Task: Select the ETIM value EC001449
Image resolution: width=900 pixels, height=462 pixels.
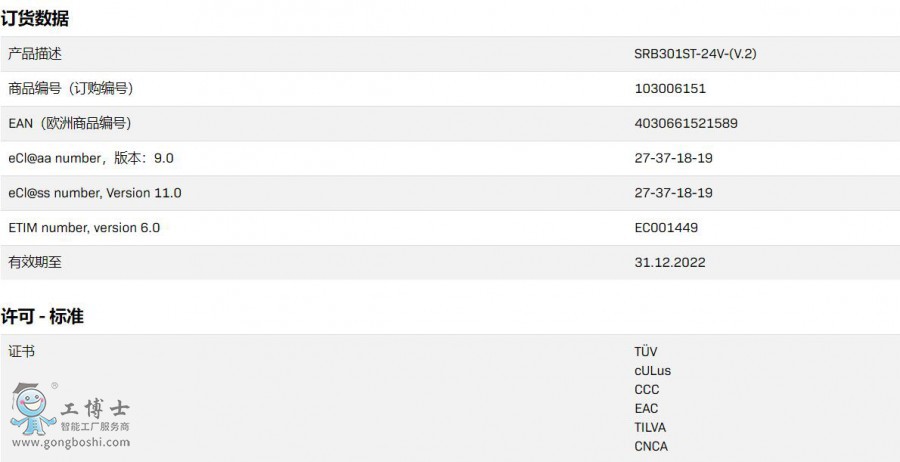Action: [x=666, y=227]
